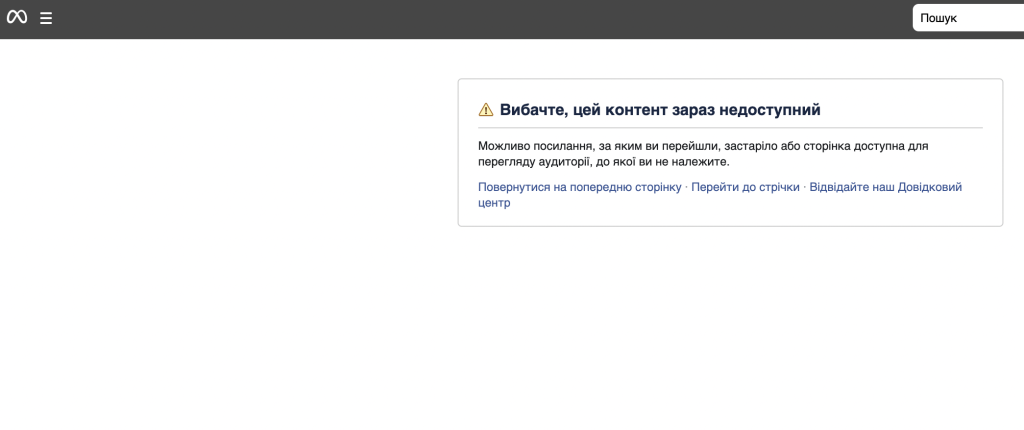The width and height of the screenshot is (1024, 430).
Task: Click the divider line under the heading
Action: [x=730, y=128]
